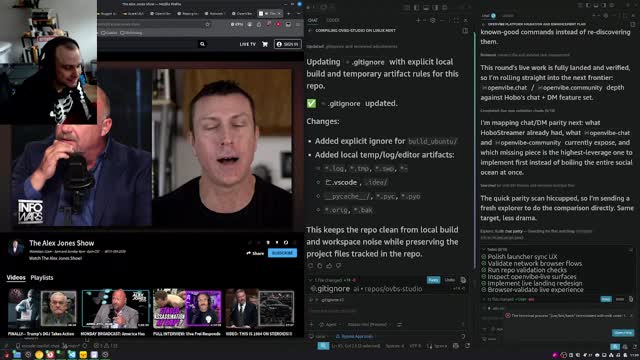The height and width of the screenshot is (360, 640).
Task: Click the blue Subscribe button
Action: [x=282, y=253]
